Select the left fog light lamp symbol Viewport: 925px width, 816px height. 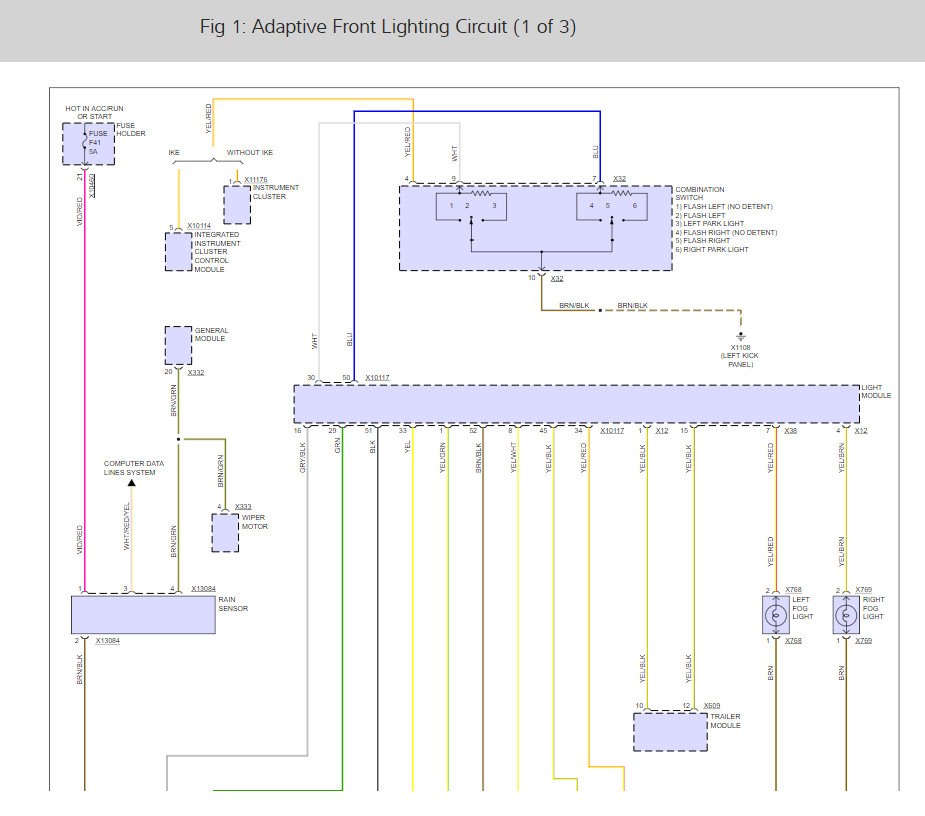point(776,615)
